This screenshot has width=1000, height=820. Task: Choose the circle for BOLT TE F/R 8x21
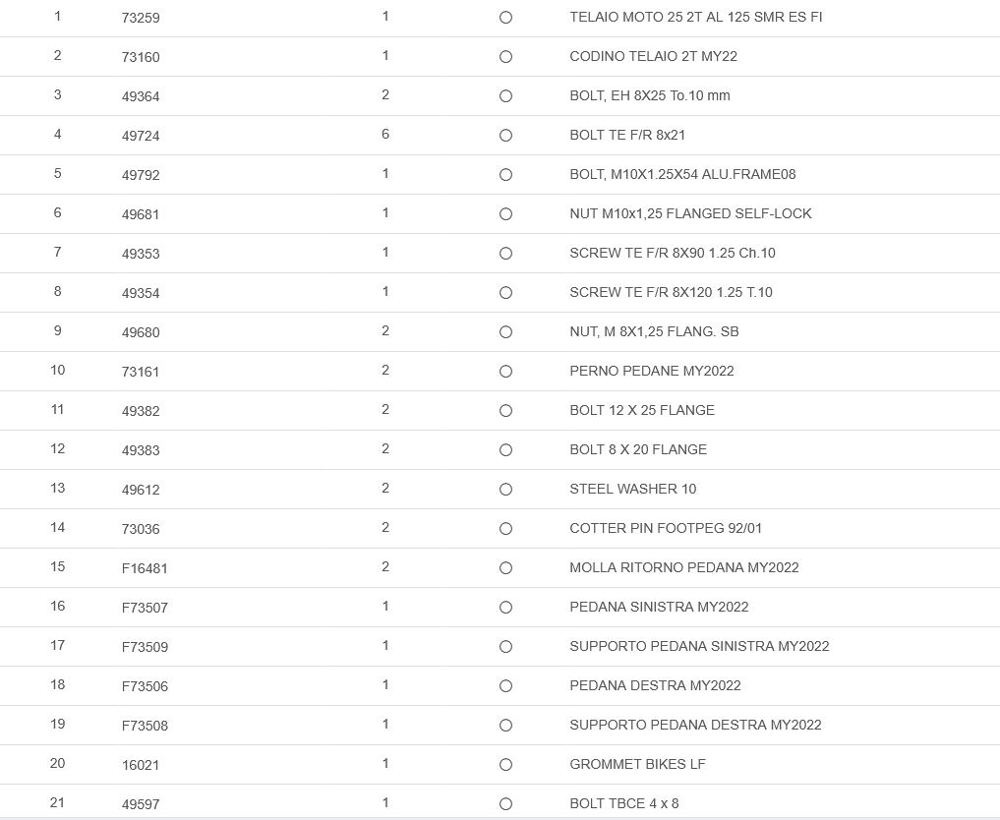tap(505, 136)
